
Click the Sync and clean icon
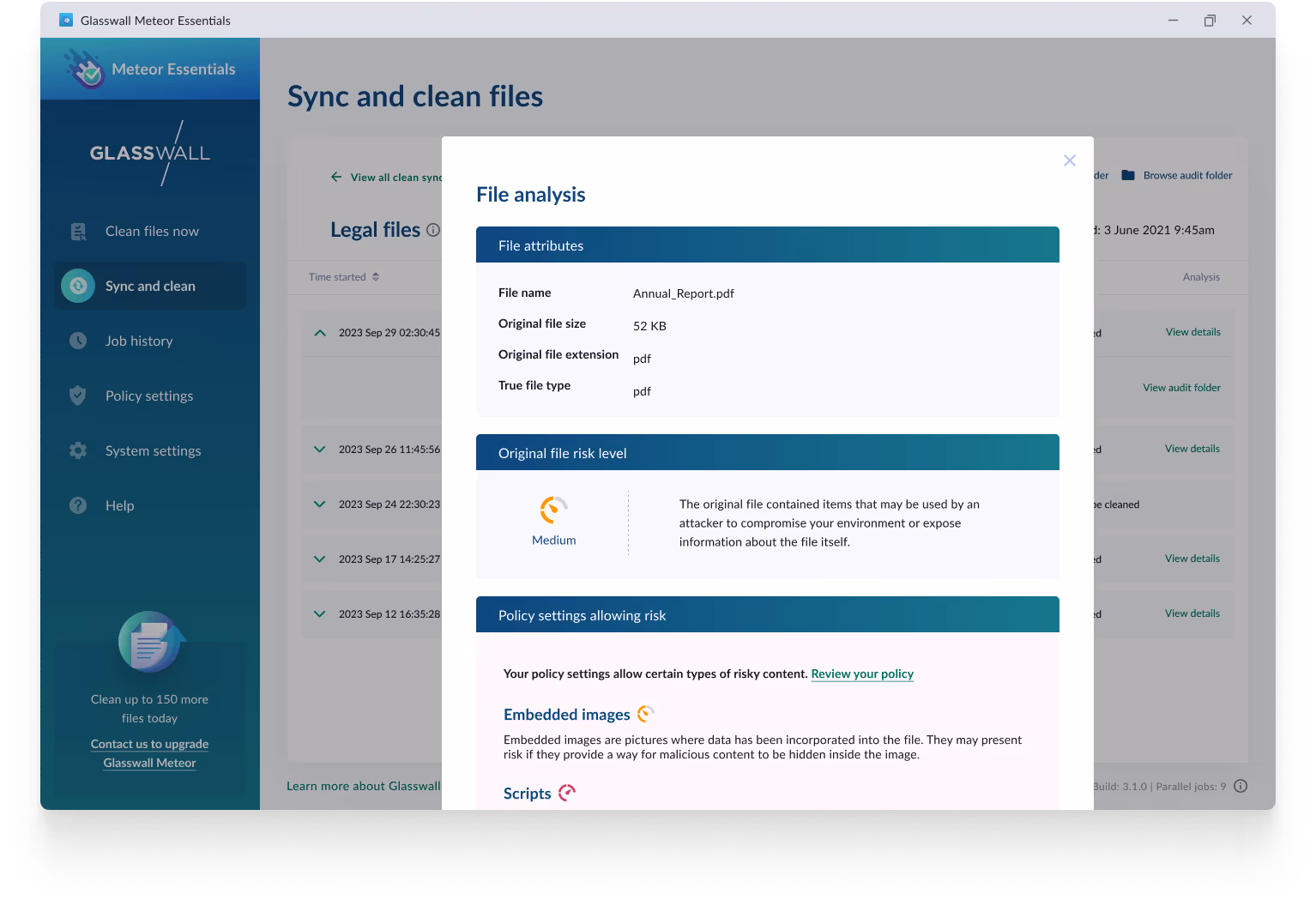tap(78, 286)
